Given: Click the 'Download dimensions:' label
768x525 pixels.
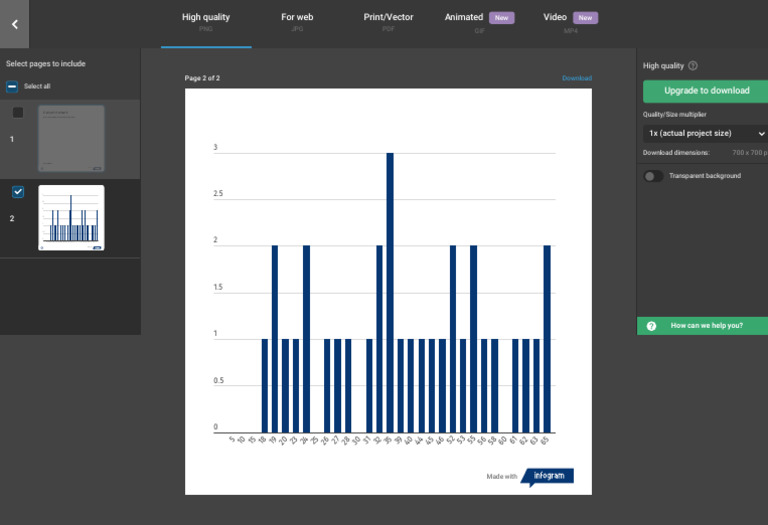Looking at the screenshot, I should tap(676, 153).
